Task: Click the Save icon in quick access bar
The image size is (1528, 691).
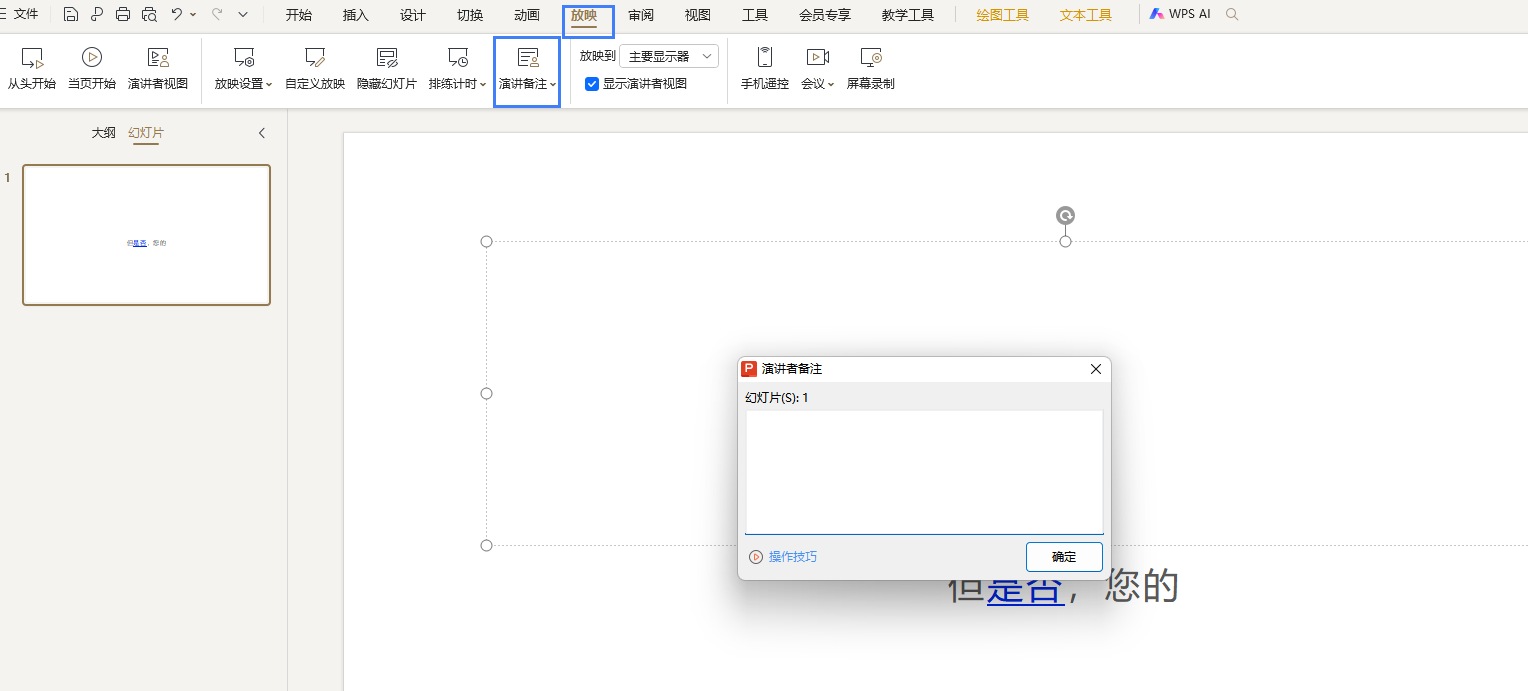Action: 70,14
